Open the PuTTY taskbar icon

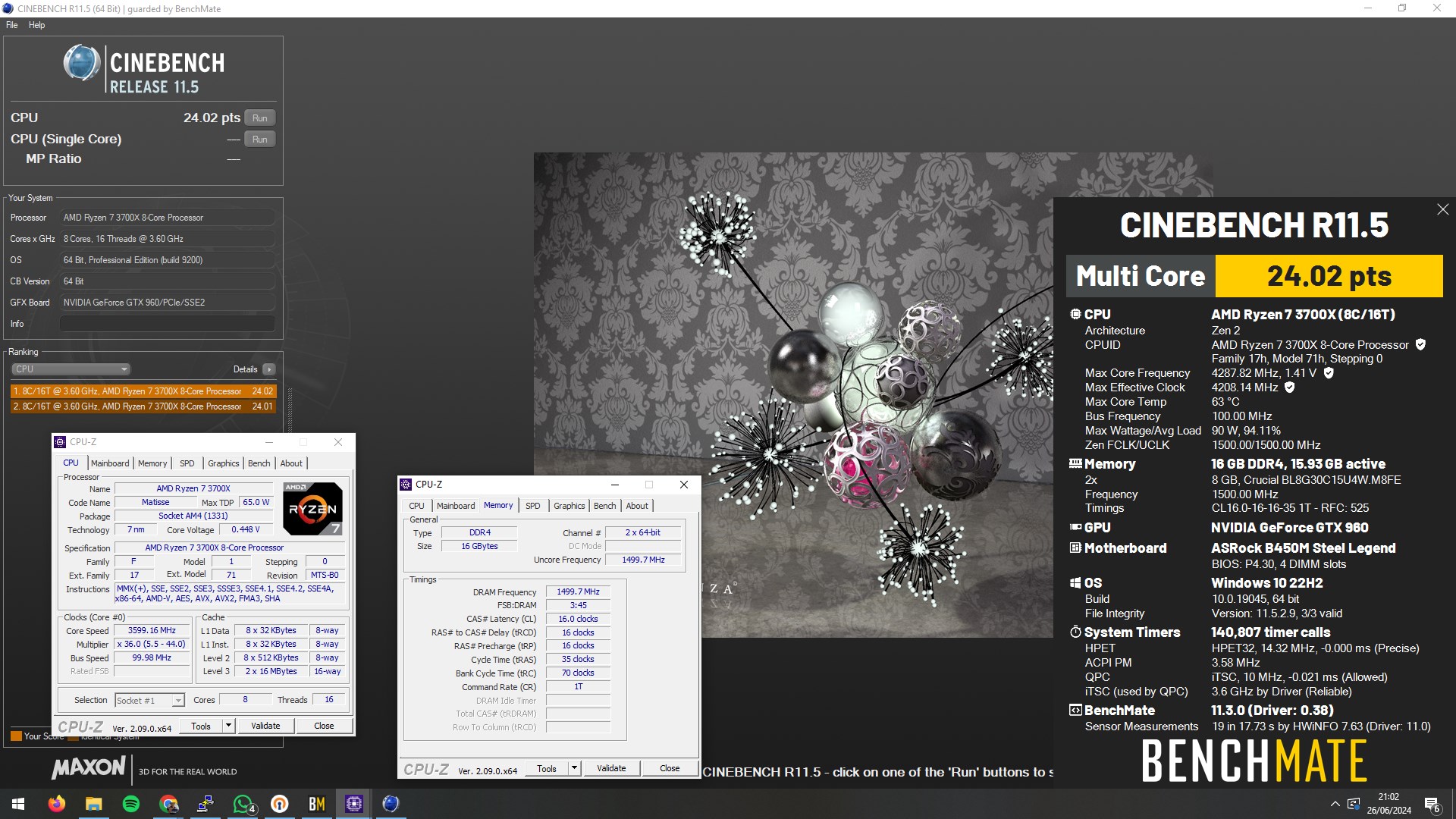coord(206,804)
